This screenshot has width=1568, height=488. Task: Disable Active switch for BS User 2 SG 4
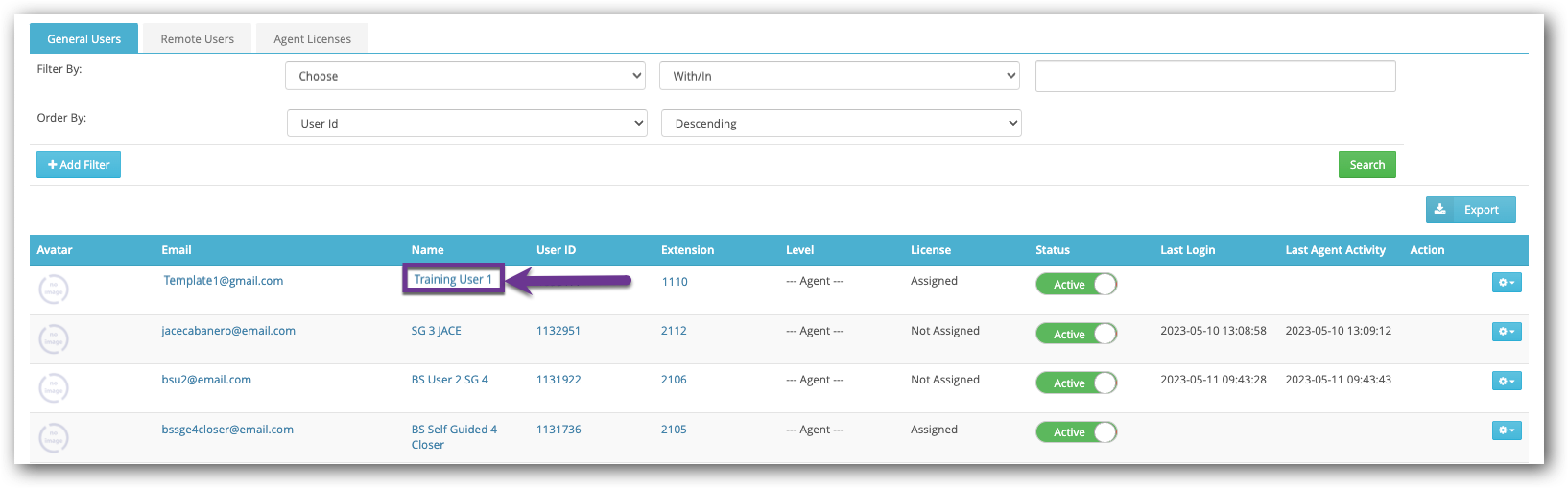[1076, 383]
